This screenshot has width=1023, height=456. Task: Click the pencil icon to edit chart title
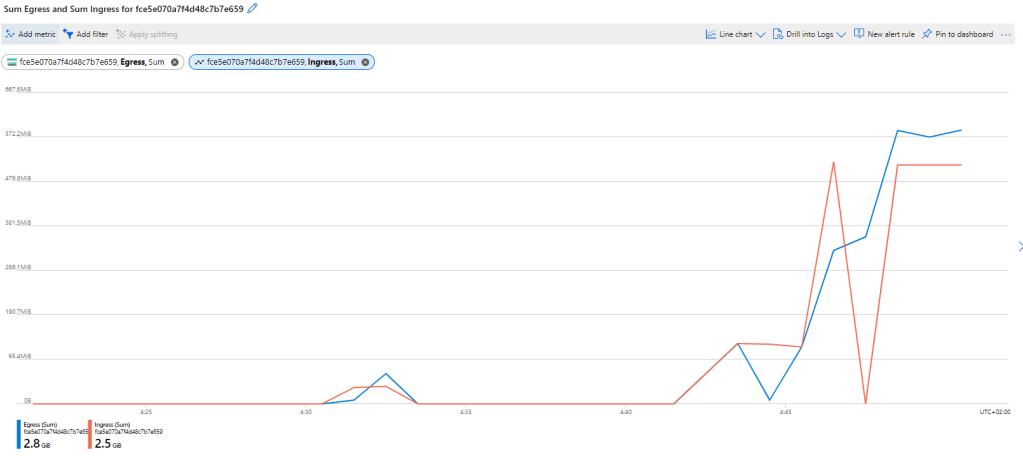(x=252, y=8)
